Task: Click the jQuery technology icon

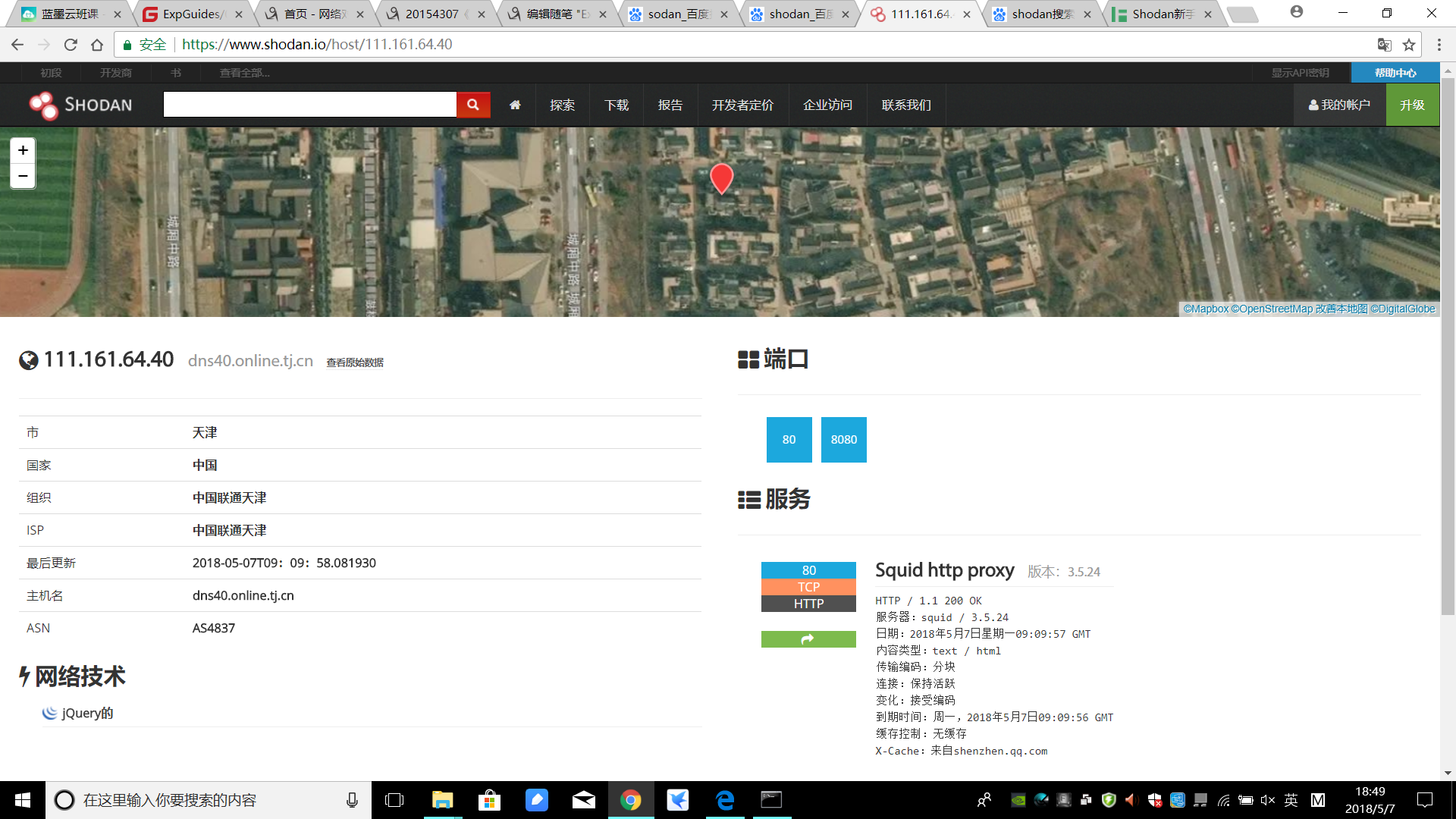Action: click(49, 713)
